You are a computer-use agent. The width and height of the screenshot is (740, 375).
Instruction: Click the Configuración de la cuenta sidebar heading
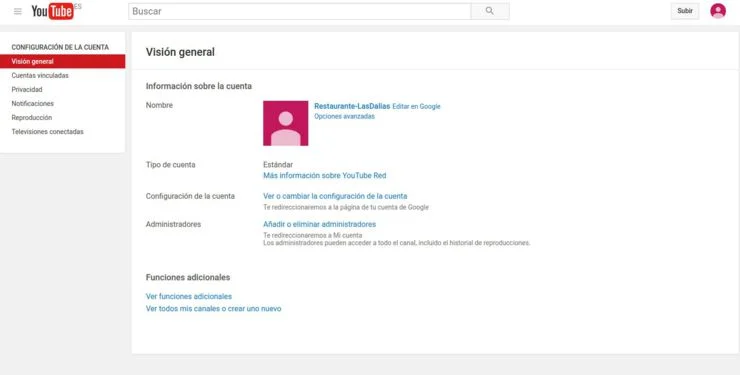pos(60,48)
